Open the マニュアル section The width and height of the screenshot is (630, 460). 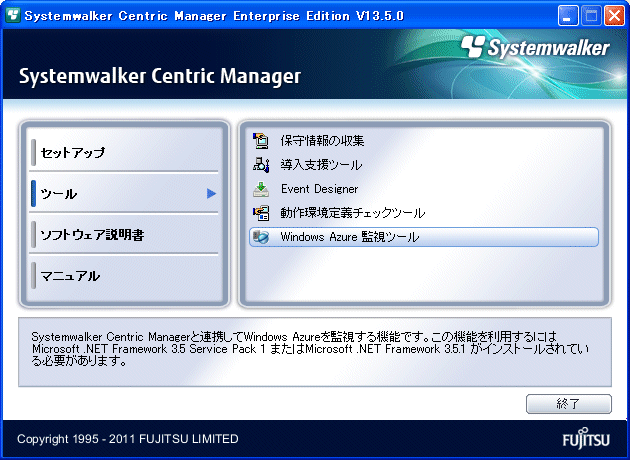coord(125,276)
